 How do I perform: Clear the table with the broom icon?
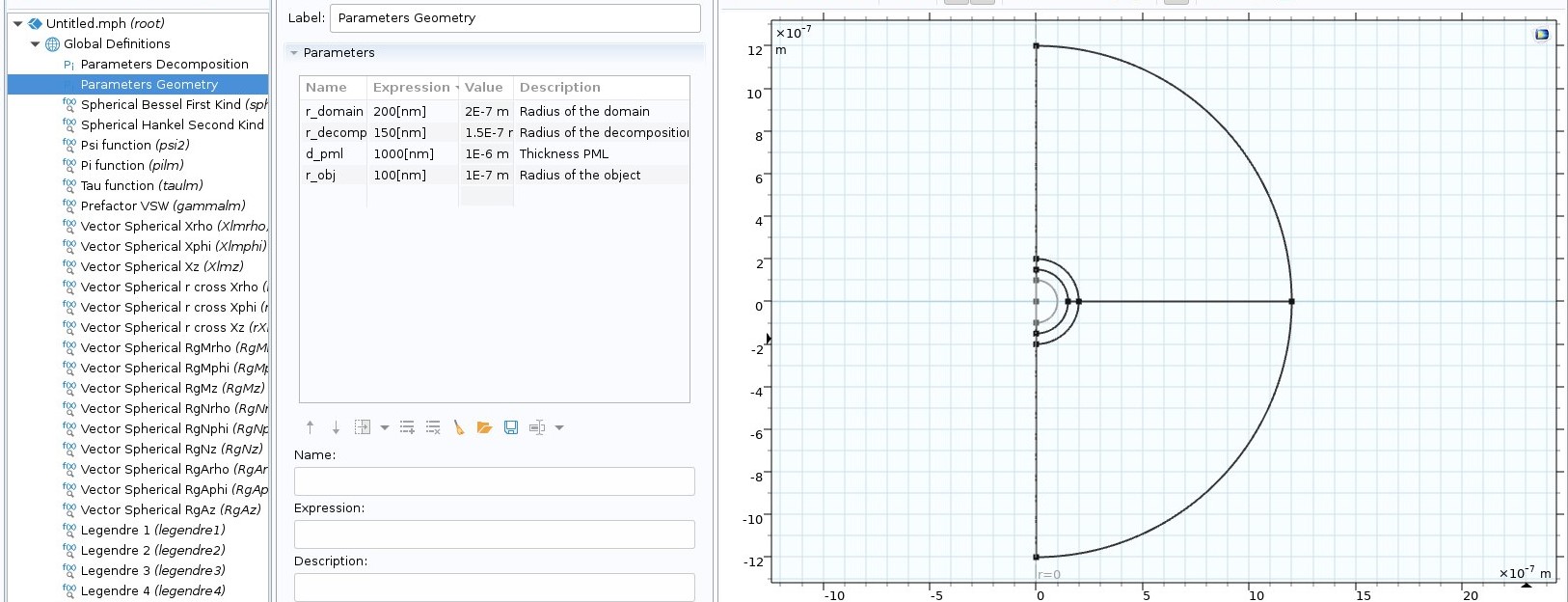459,427
